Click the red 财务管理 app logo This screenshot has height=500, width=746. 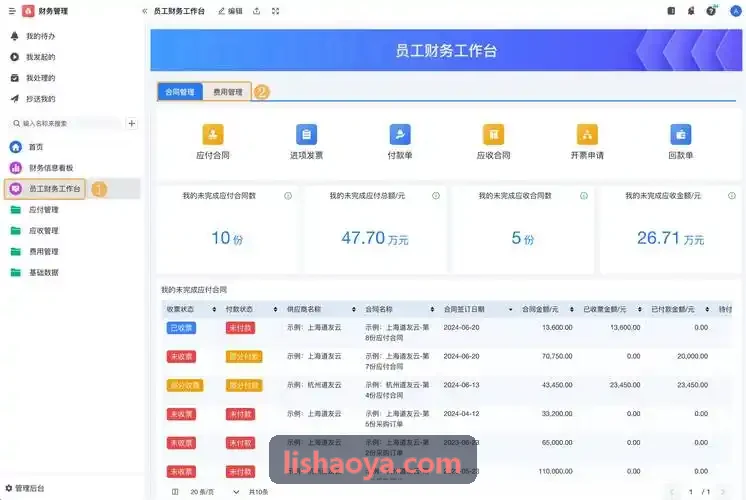pyautogui.click(x=28, y=10)
